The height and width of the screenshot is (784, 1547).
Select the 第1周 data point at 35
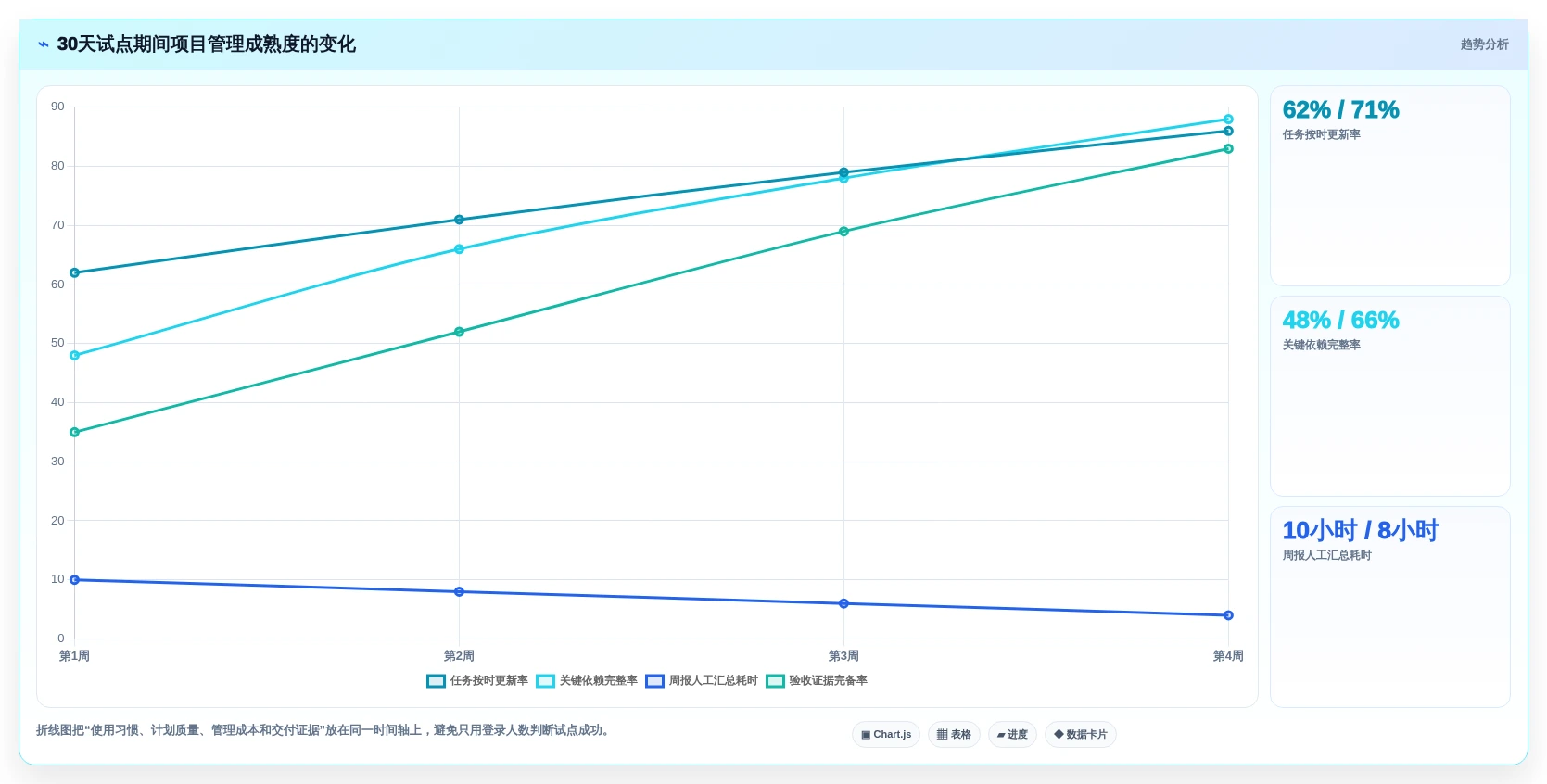pos(74,432)
